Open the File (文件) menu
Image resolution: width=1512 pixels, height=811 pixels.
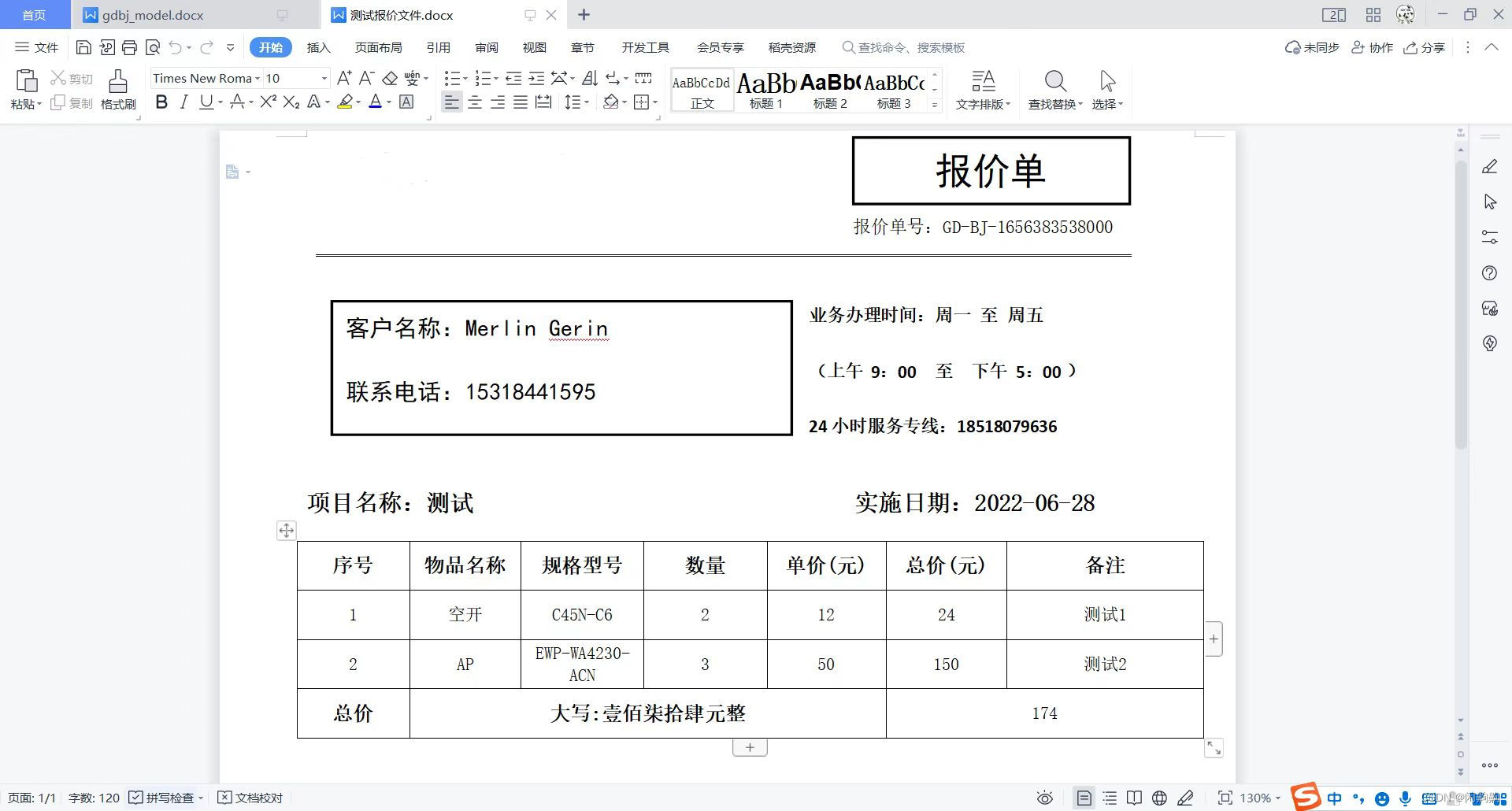[x=37, y=47]
